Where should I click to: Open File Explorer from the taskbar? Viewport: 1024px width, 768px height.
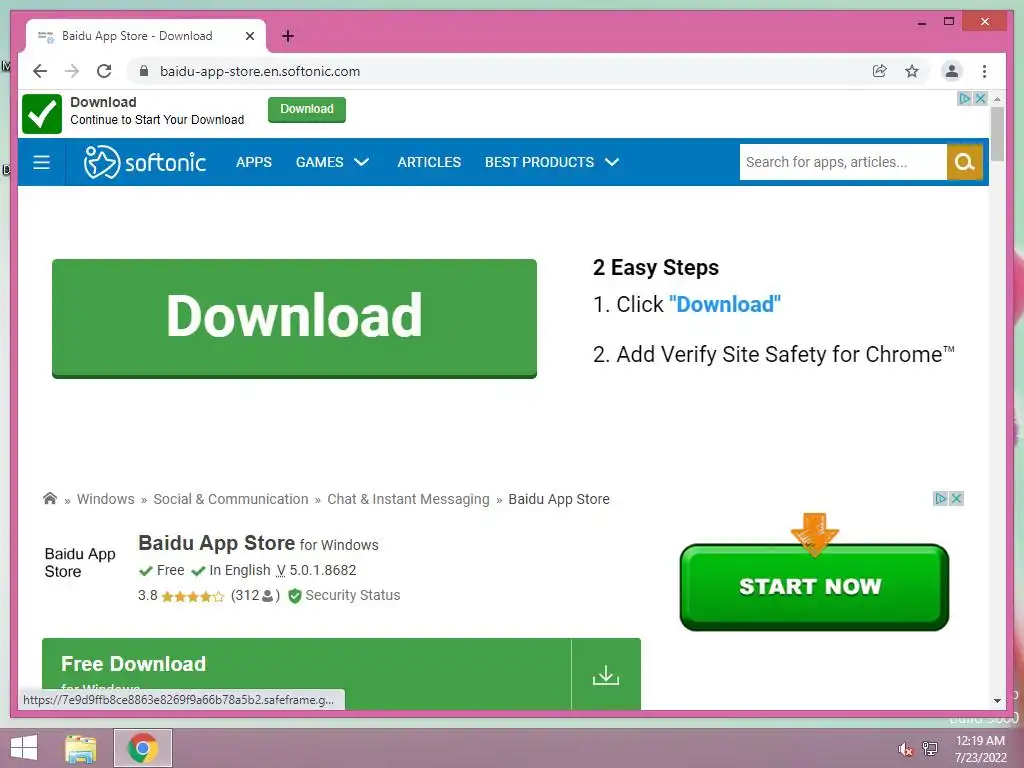[x=81, y=748]
